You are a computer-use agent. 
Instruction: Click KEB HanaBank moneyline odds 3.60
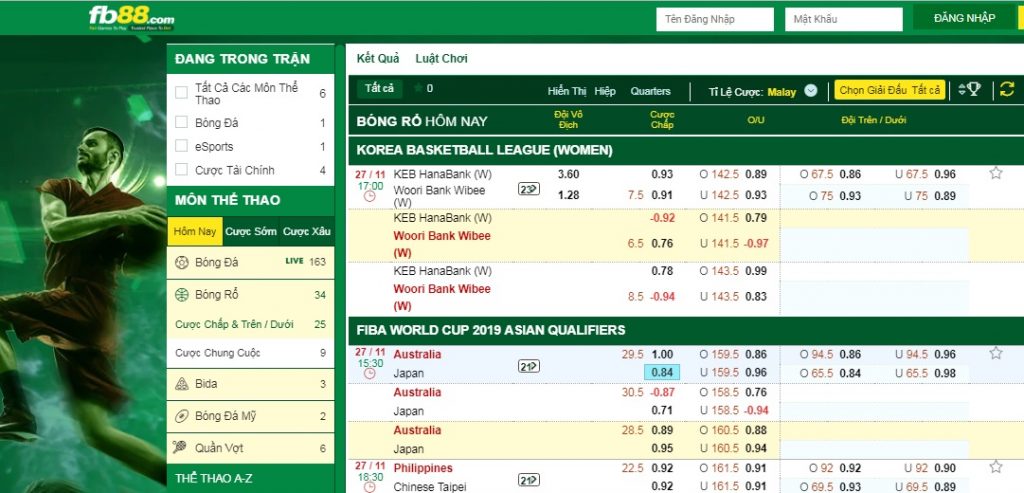[568, 174]
